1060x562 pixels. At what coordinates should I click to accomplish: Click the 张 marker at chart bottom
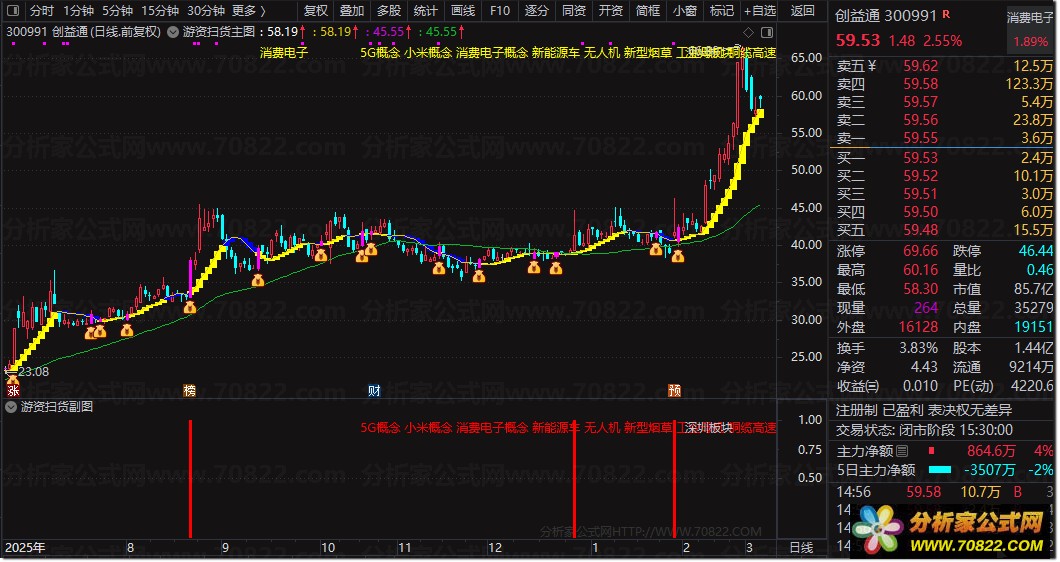tap(13, 390)
